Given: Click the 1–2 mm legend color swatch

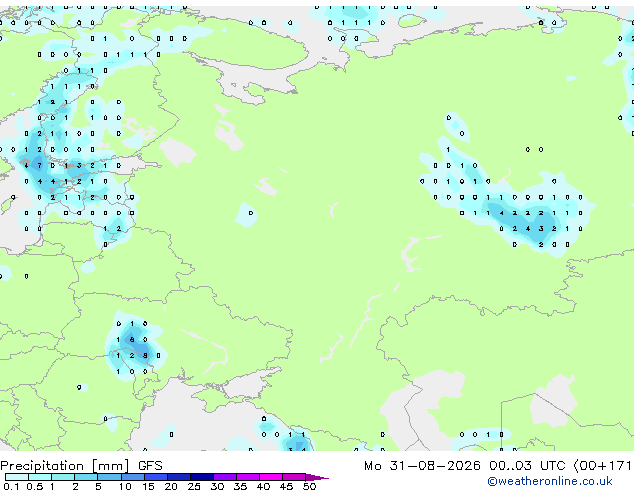Looking at the screenshot, I should pyautogui.click(x=63, y=477).
